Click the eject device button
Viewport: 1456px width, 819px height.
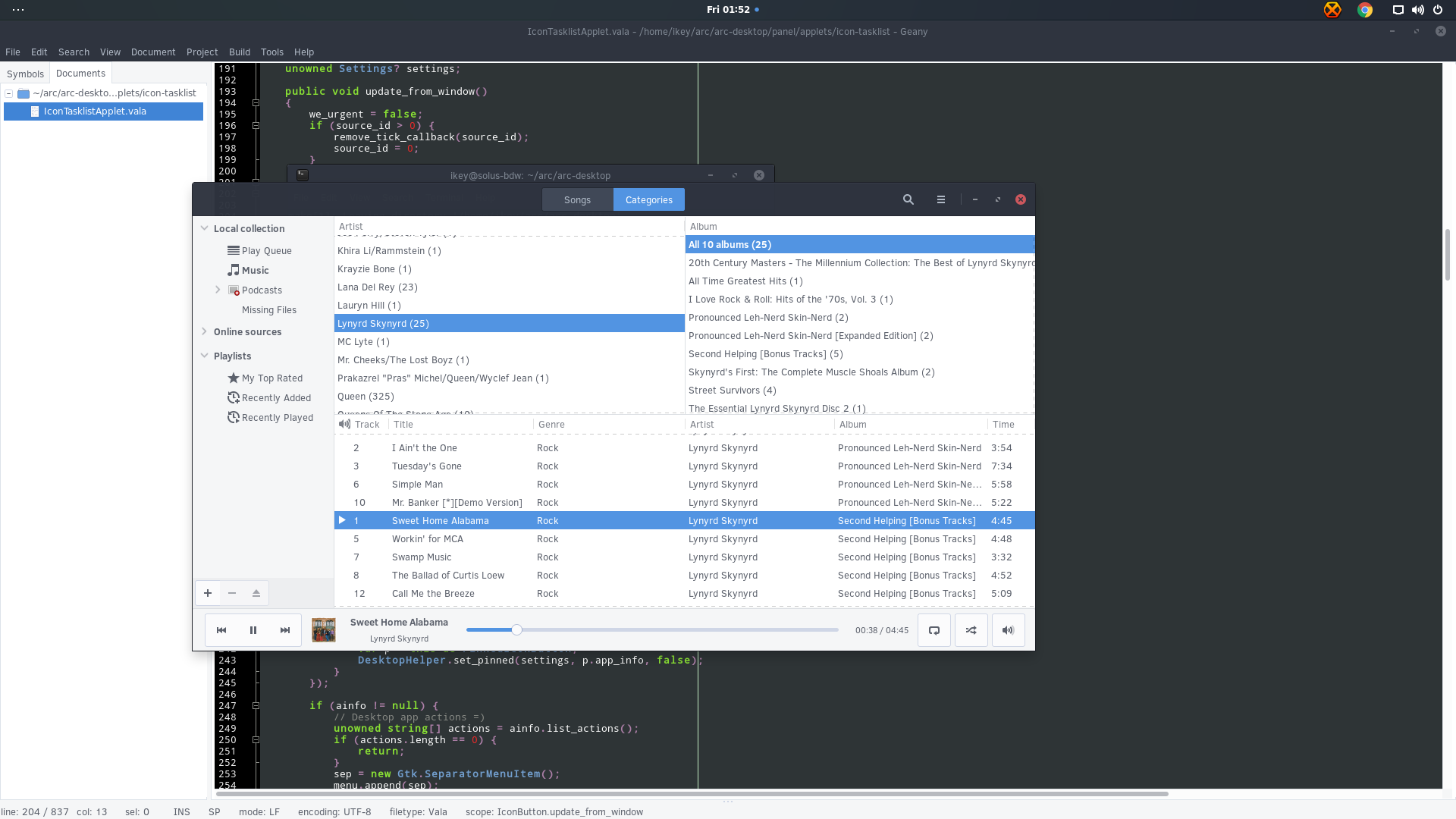pyautogui.click(x=256, y=593)
